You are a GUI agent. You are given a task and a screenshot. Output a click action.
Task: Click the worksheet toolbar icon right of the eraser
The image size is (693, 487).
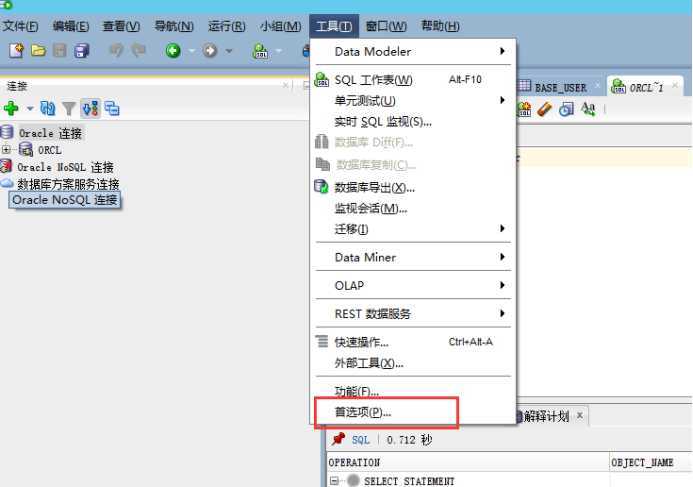(x=566, y=109)
